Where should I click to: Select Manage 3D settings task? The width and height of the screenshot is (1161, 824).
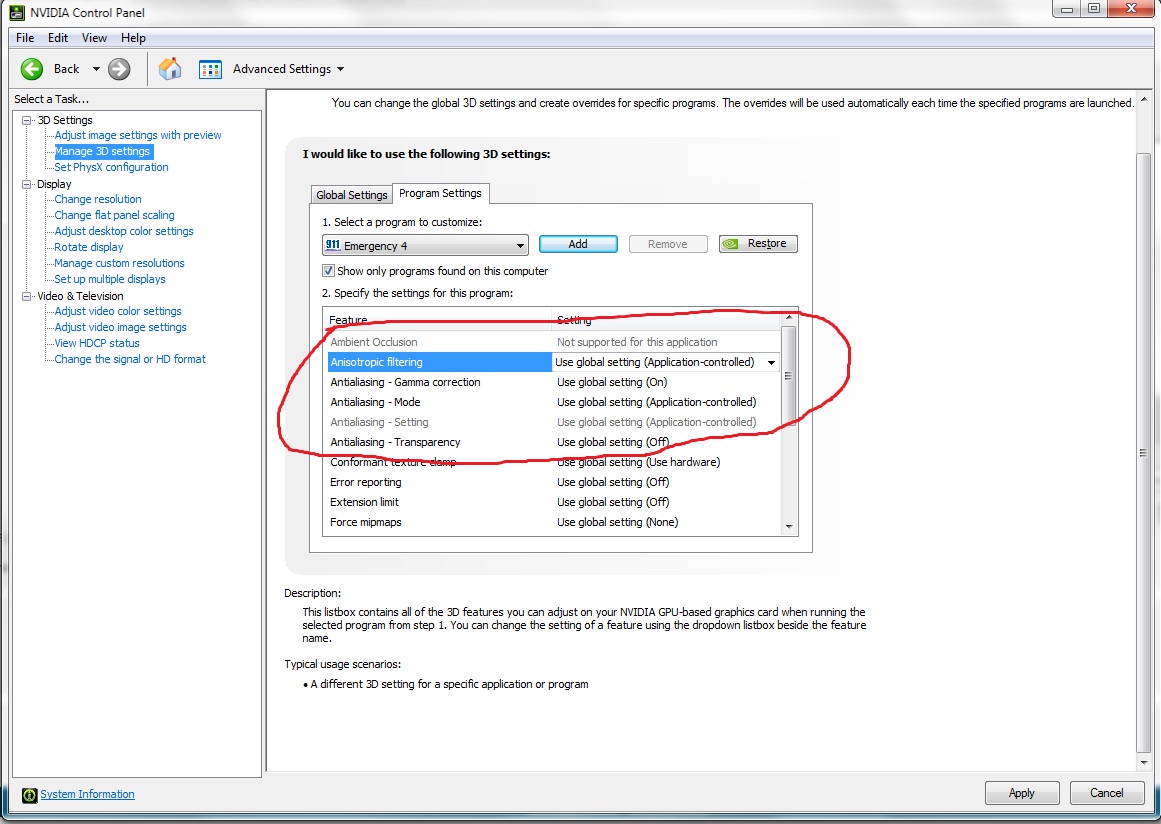(103, 151)
